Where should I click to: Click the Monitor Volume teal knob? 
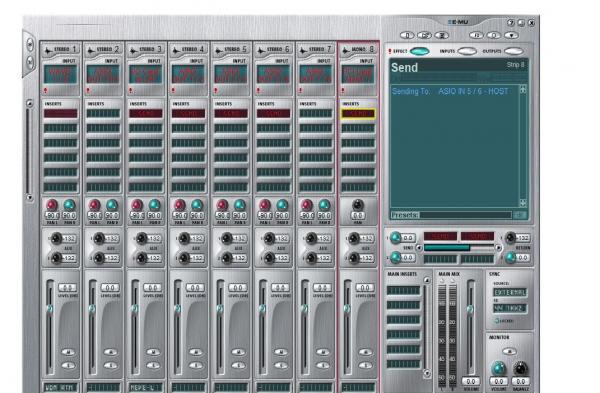coord(498,369)
